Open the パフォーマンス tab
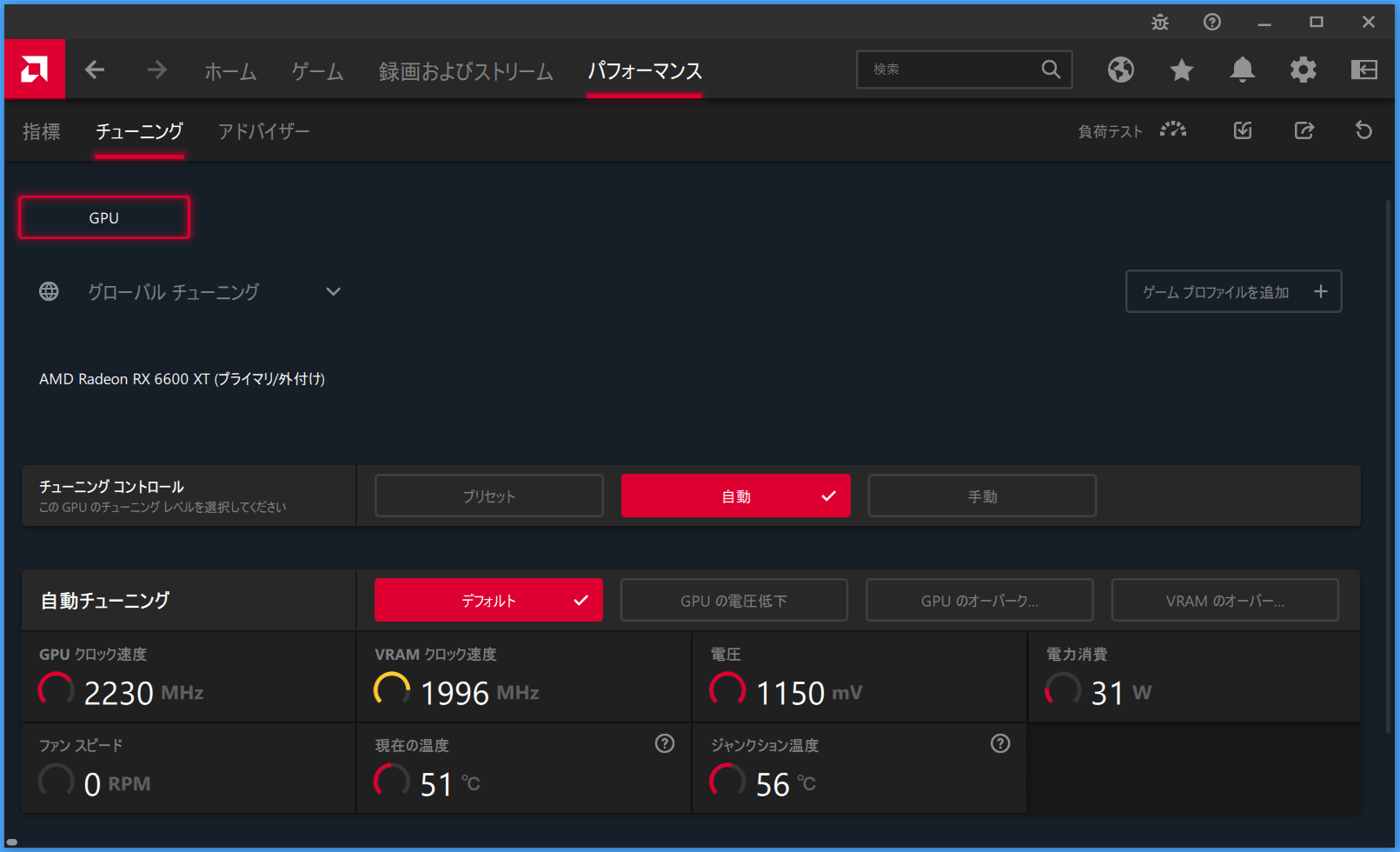Image resolution: width=1400 pixels, height=852 pixels. (645, 71)
